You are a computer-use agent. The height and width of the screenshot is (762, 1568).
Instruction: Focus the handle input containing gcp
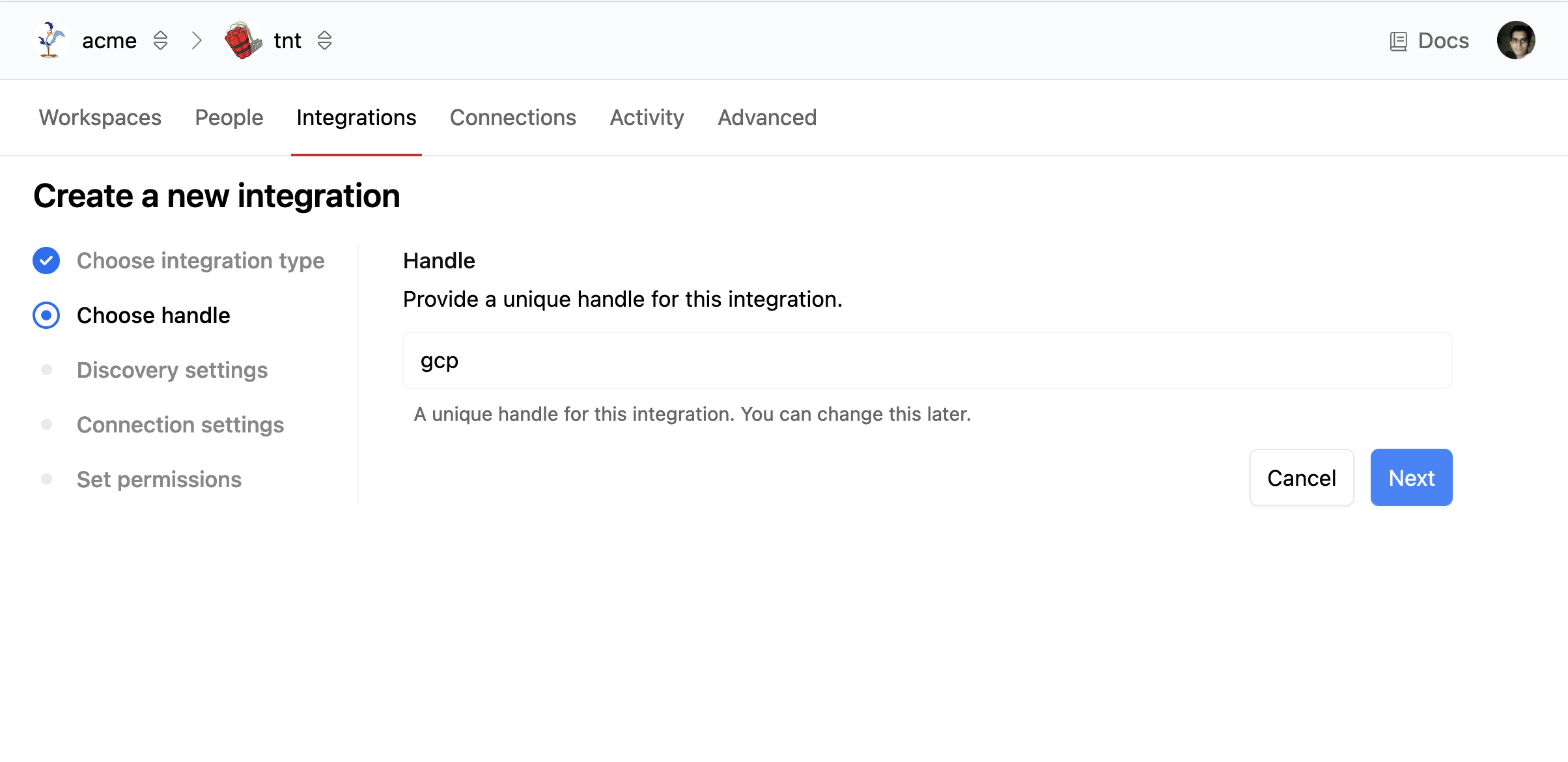[x=927, y=360]
